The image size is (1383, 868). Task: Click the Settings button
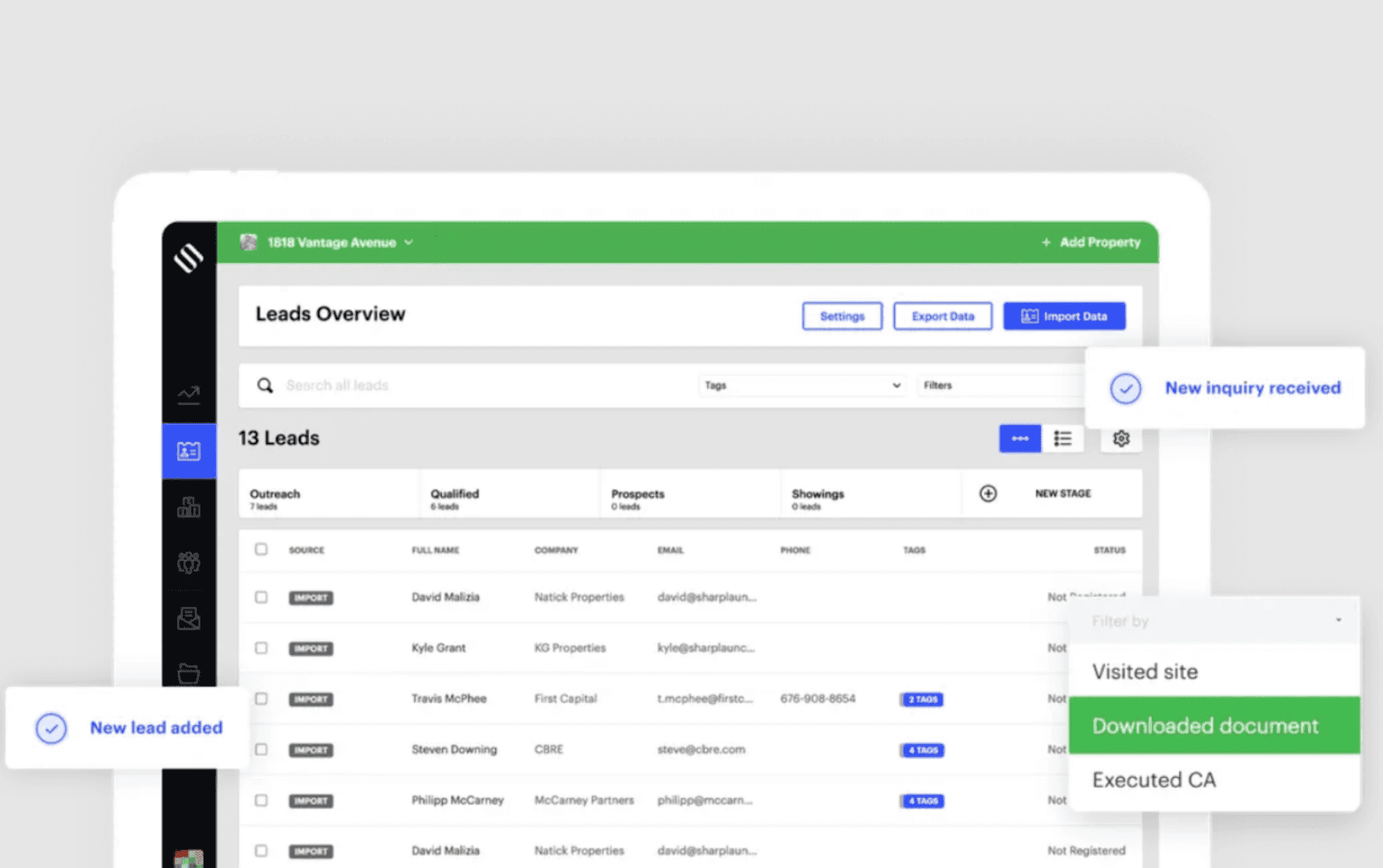click(x=842, y=316)
